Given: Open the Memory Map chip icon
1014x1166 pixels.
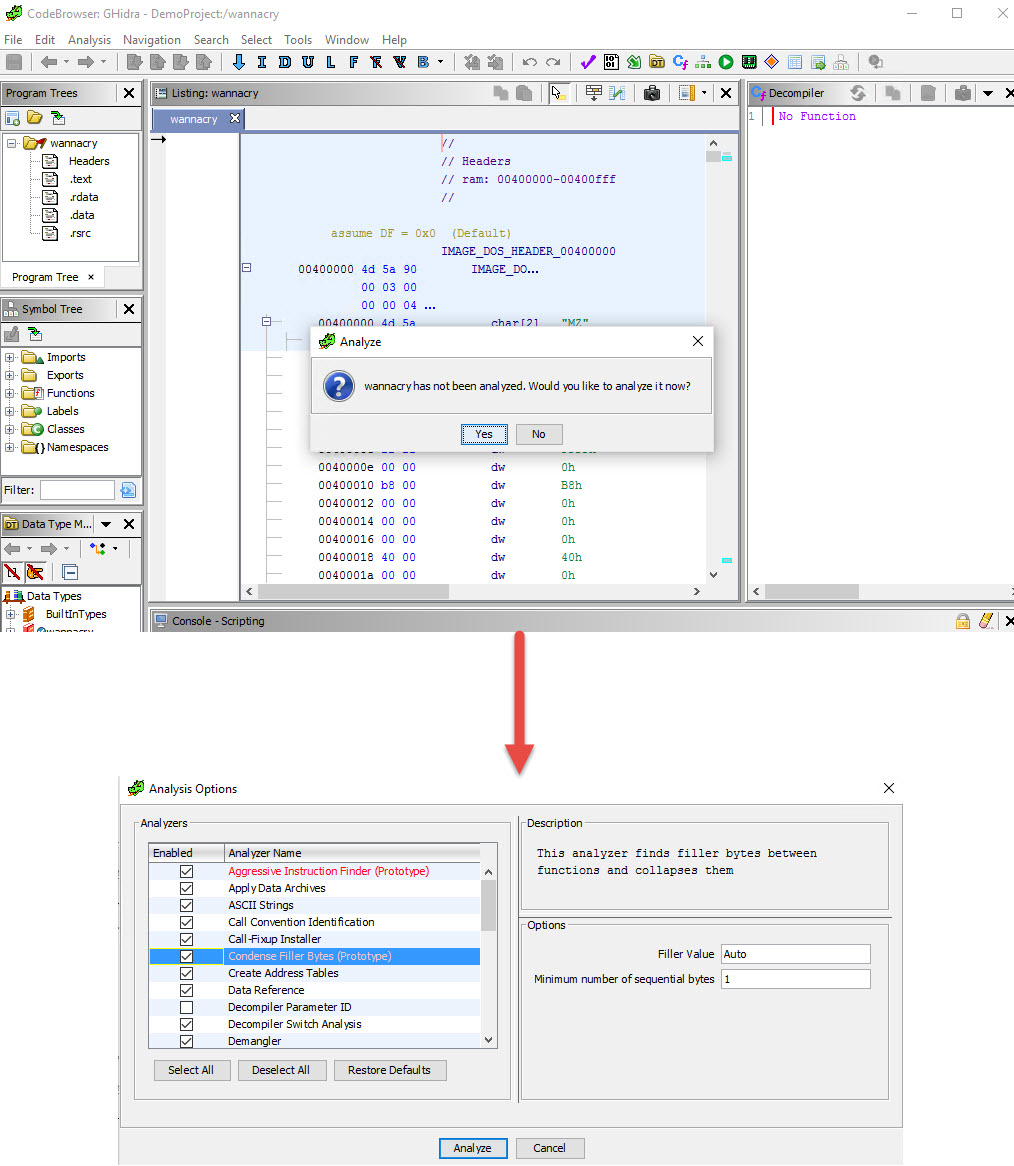Looking at the screenshot, I should tap(749, 62).
